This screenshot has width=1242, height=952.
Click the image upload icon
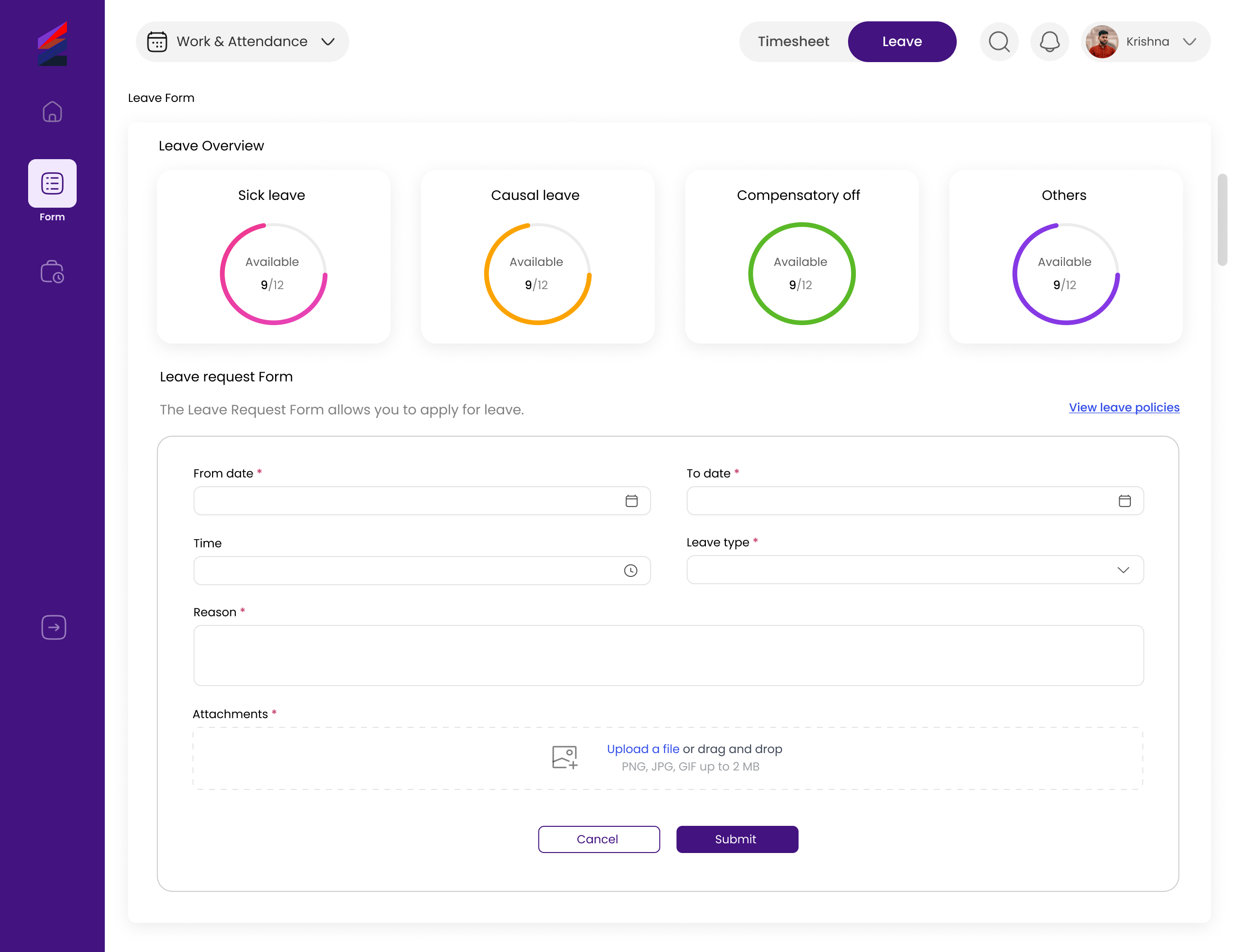[x=564, y=757]
